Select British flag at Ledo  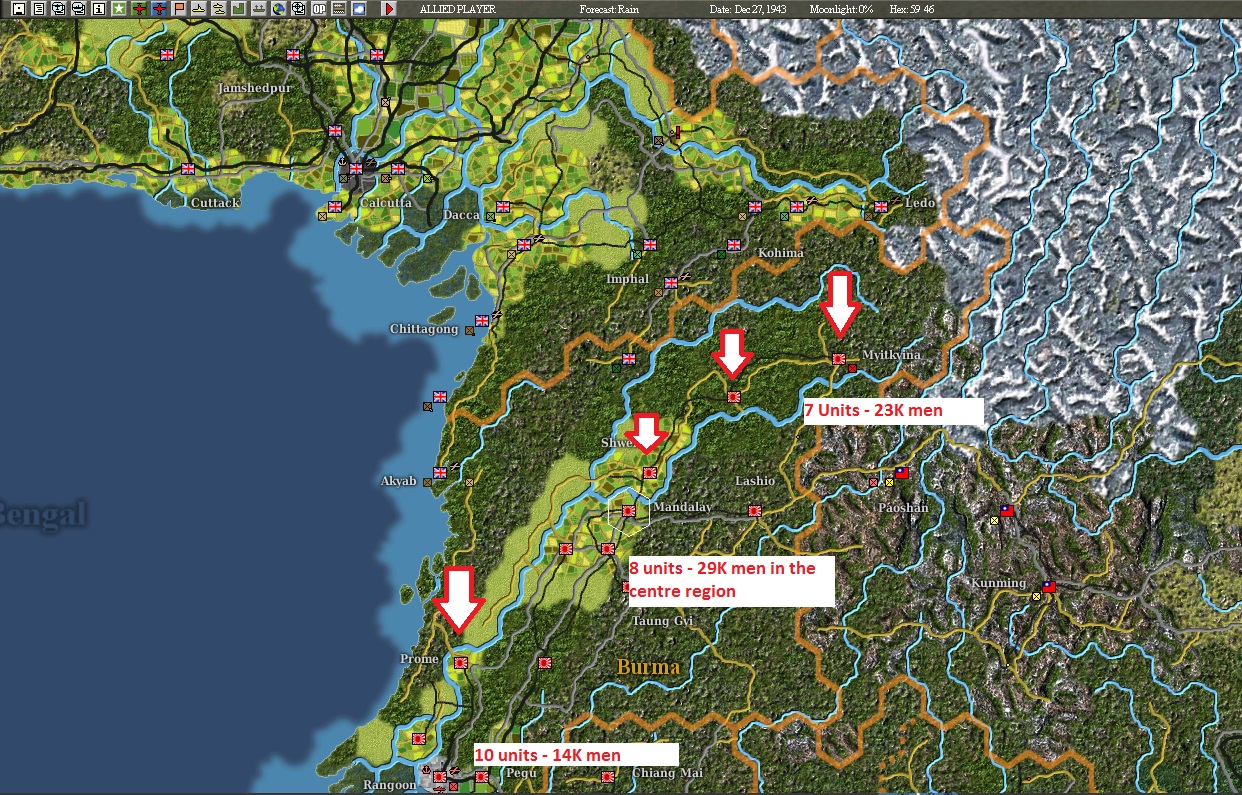click(x=881, y=207)
